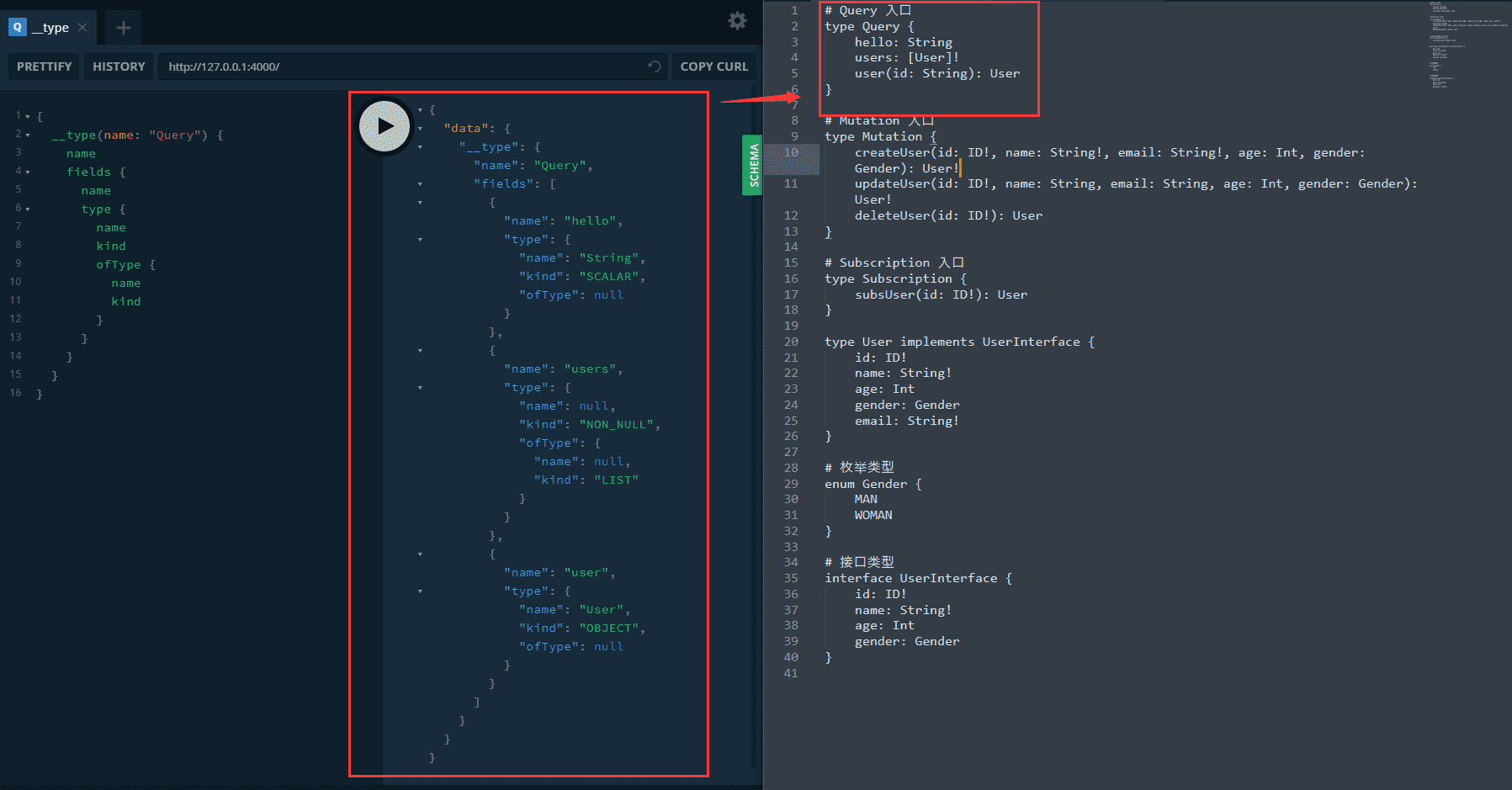Image resolution: width=1512 pixels, height=790 pixels.
Task: Open the settings gear icon
Action: click(x=737, y=21)
